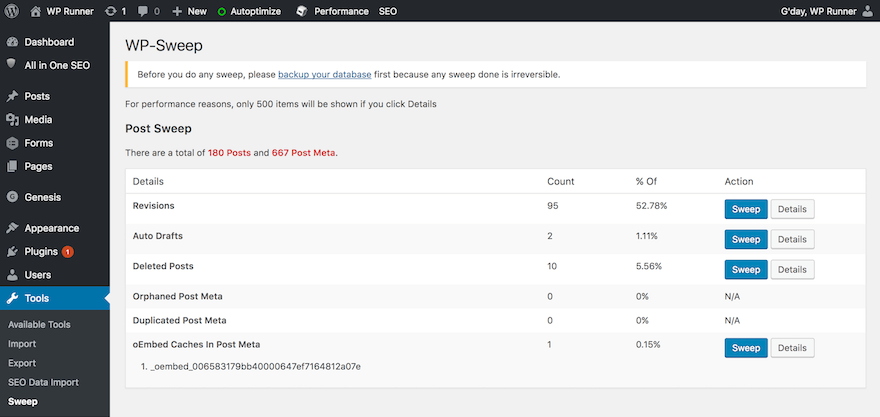This screenshot has width=880, height=417.
Task: Open the Appearance menu item
Action: click(x=54, y=228)
